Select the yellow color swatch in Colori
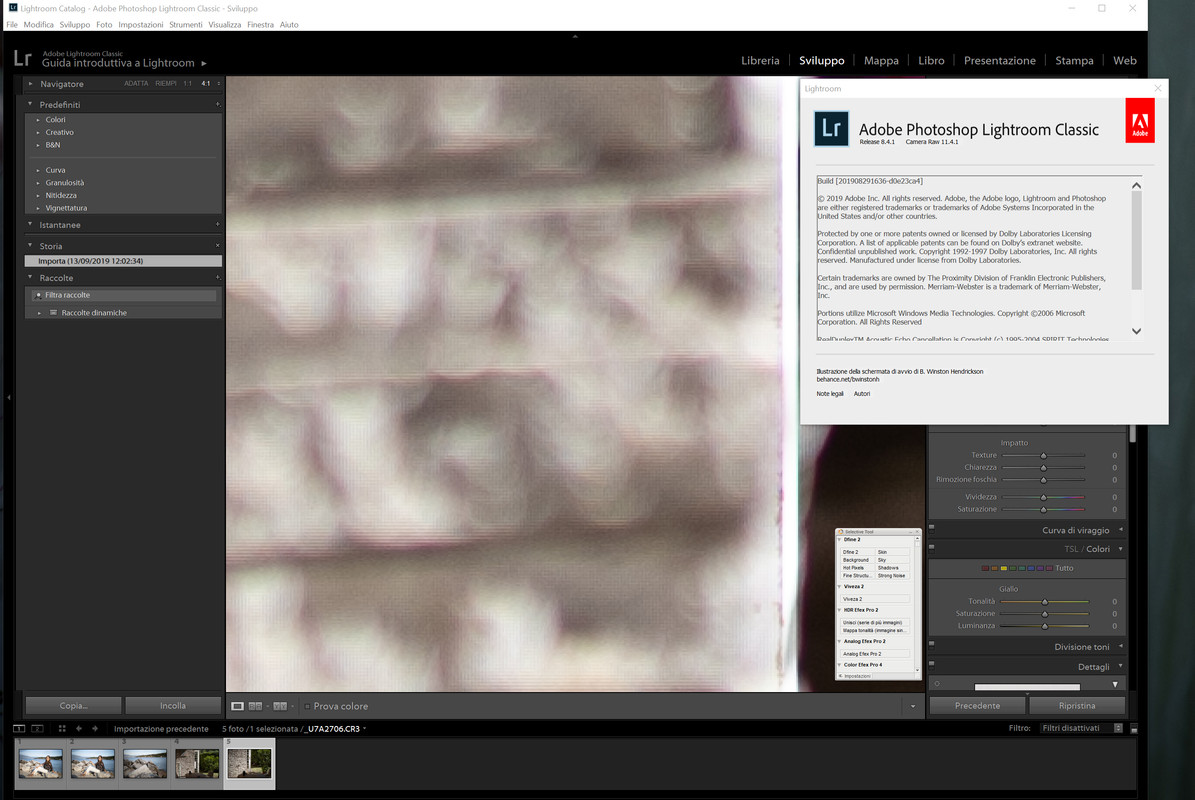Screen dimensions: 1195x800 (1004, 568)
